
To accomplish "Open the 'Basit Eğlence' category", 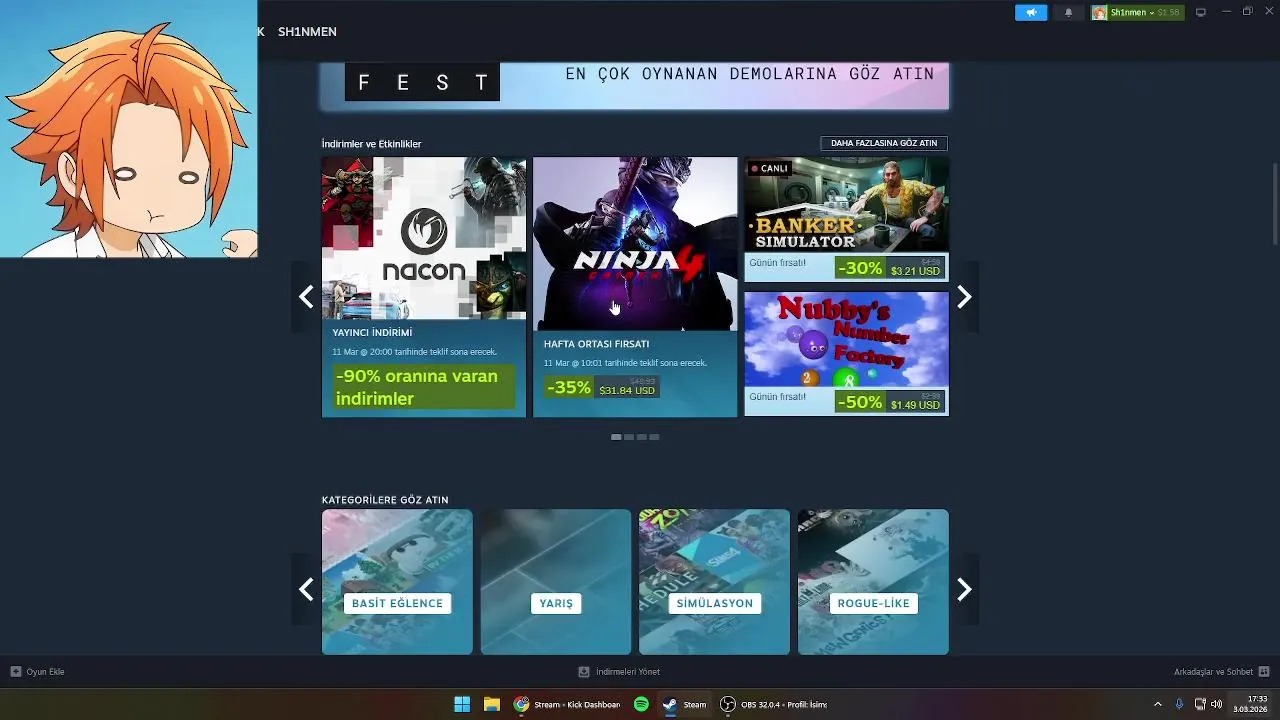I will 397,582.
